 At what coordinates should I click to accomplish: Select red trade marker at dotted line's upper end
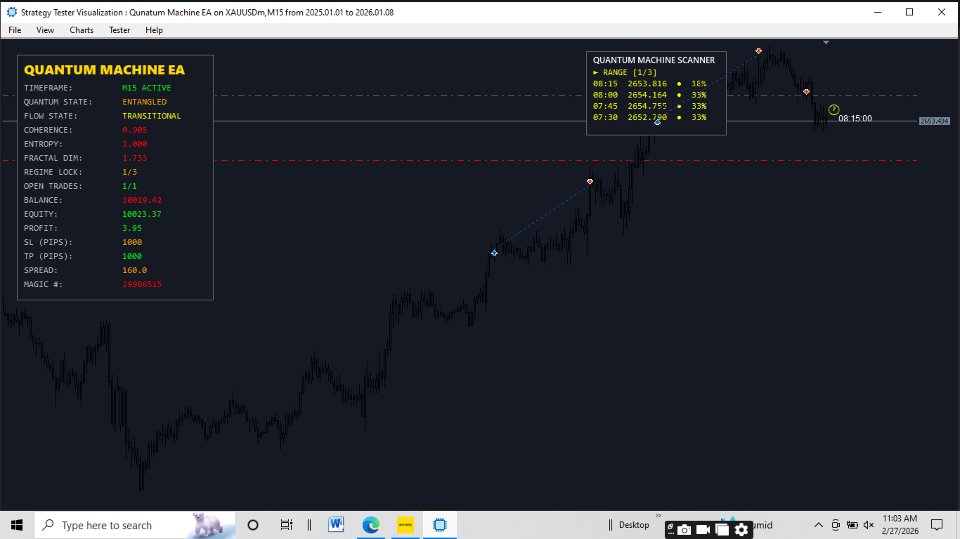pos(590,181)
